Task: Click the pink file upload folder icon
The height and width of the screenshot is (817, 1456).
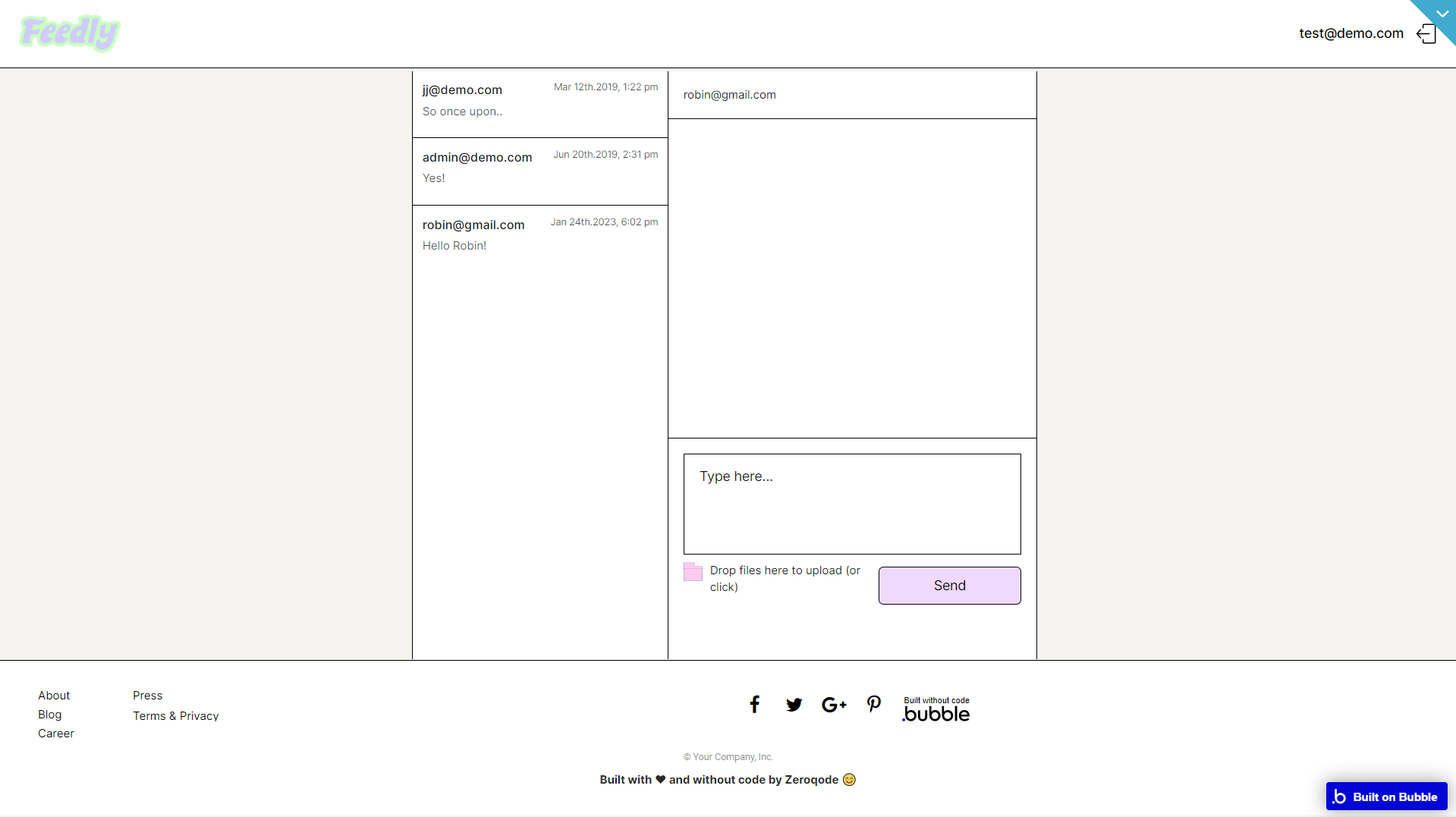Action: tap(693, 571)
